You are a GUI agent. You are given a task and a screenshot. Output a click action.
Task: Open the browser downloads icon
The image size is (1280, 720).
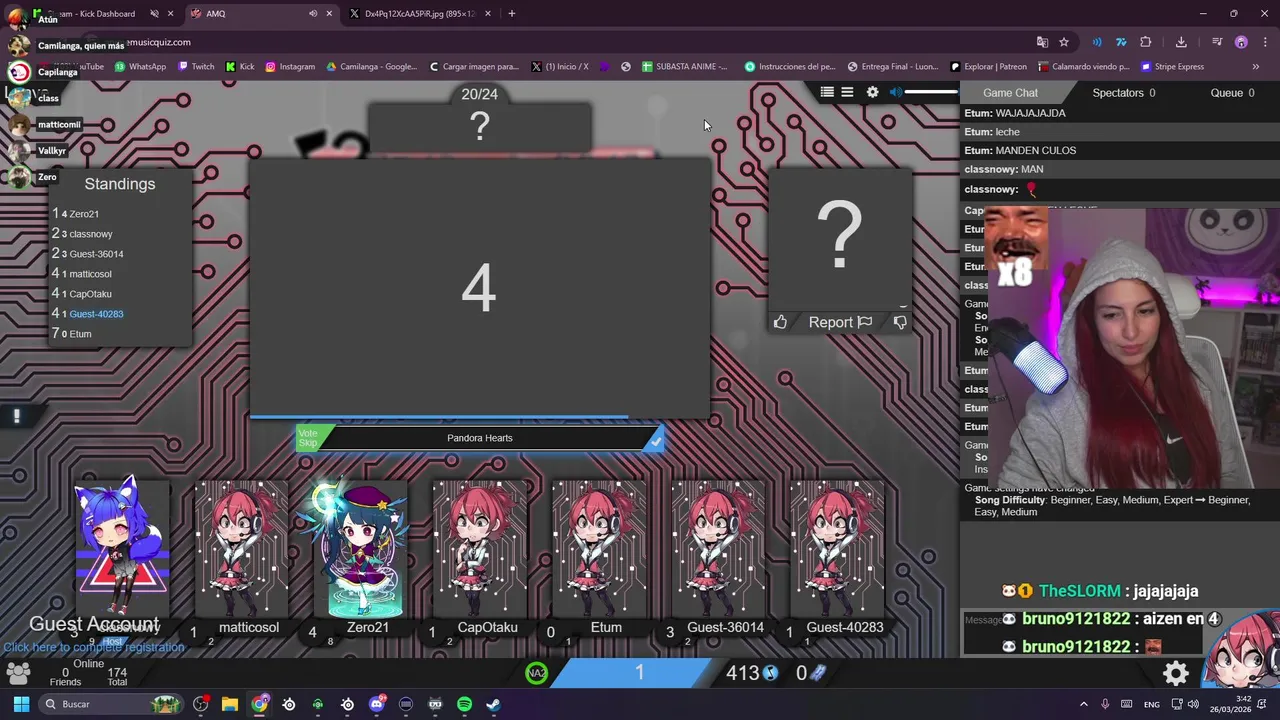[x=1181, y=42]
